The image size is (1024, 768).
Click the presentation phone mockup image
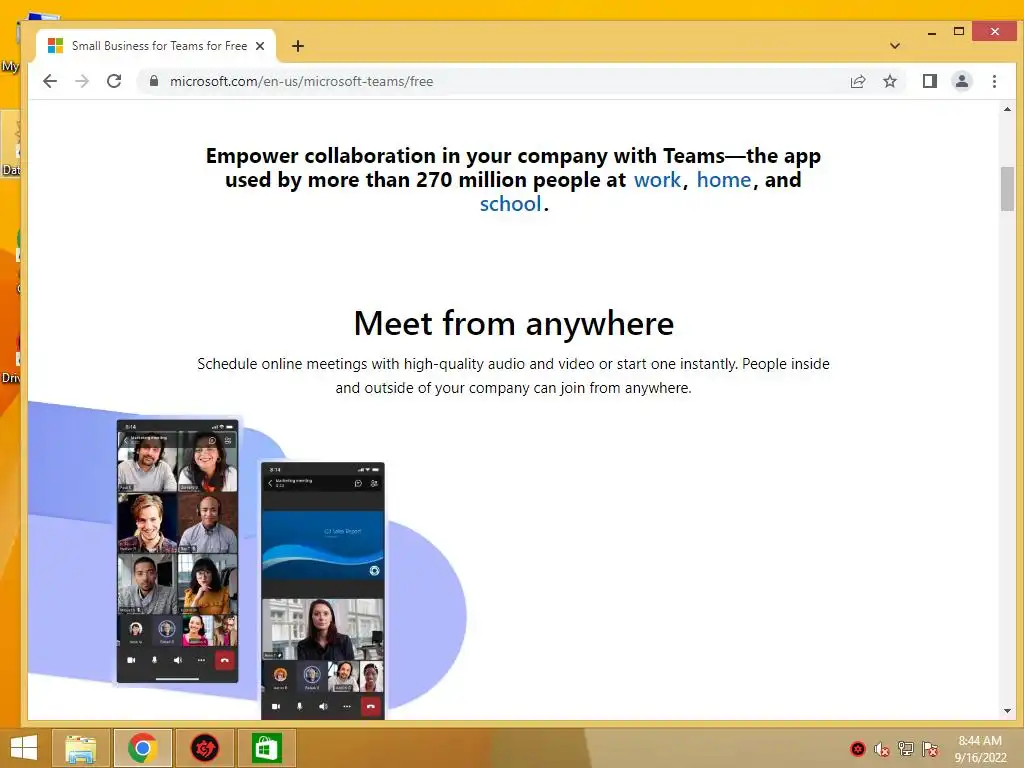coord(323,591)
